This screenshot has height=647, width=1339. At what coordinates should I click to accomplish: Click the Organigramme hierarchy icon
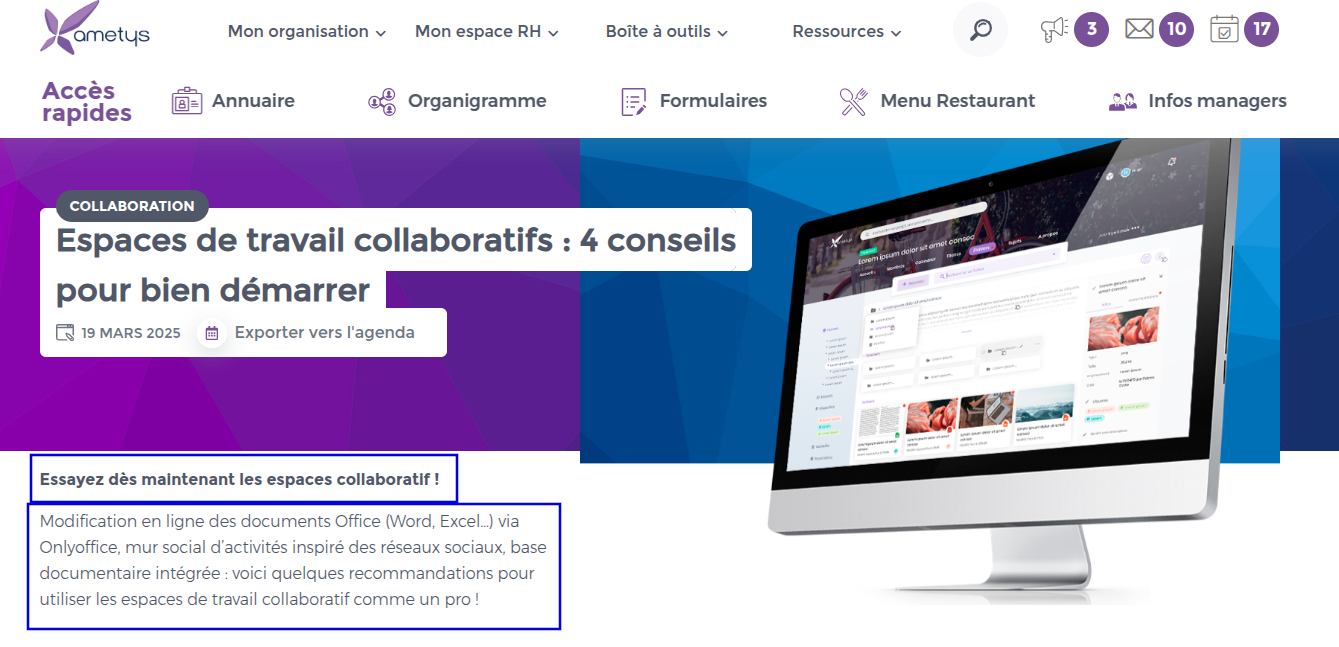(x=382, y=101)
